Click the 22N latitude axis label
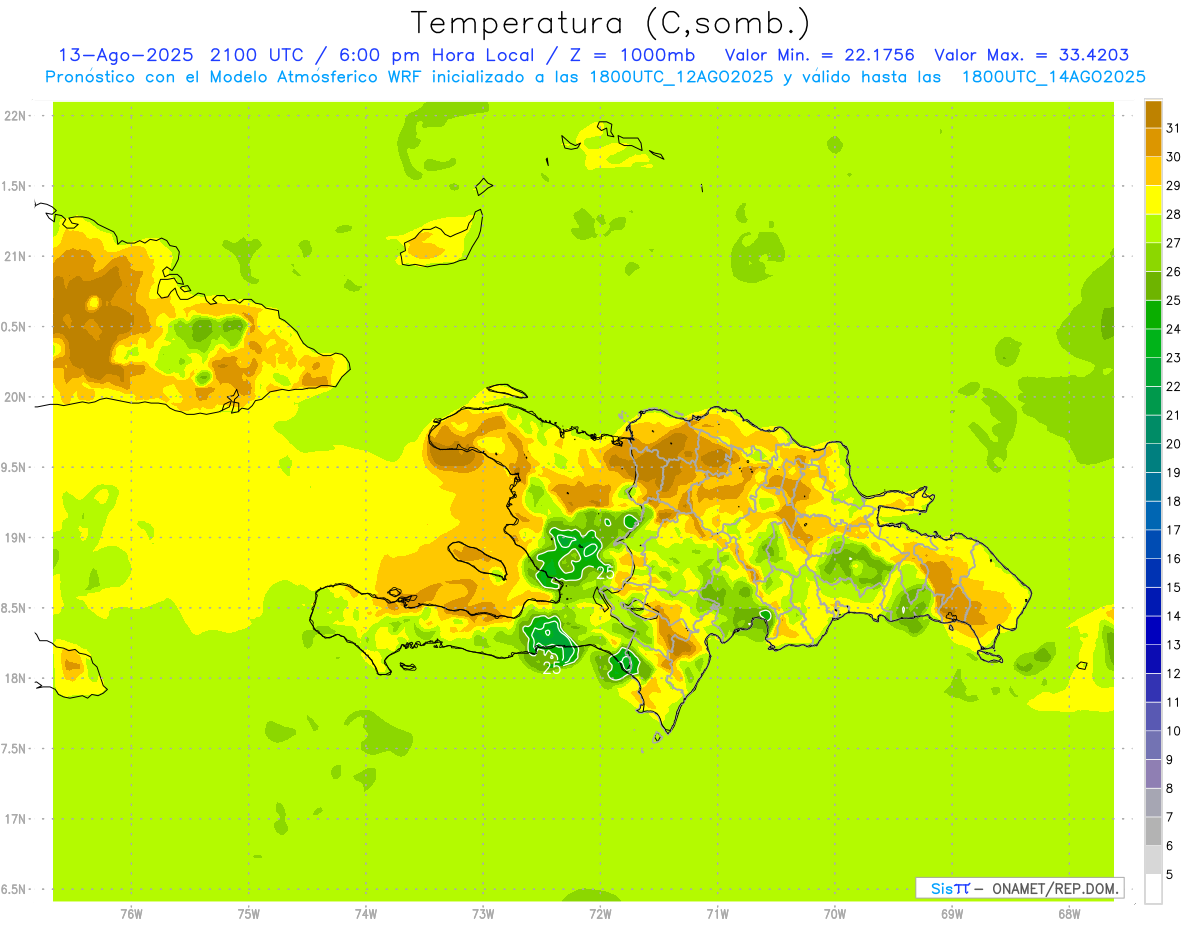The width and height of the screenshot is (1200, 927). pos(14,116)
